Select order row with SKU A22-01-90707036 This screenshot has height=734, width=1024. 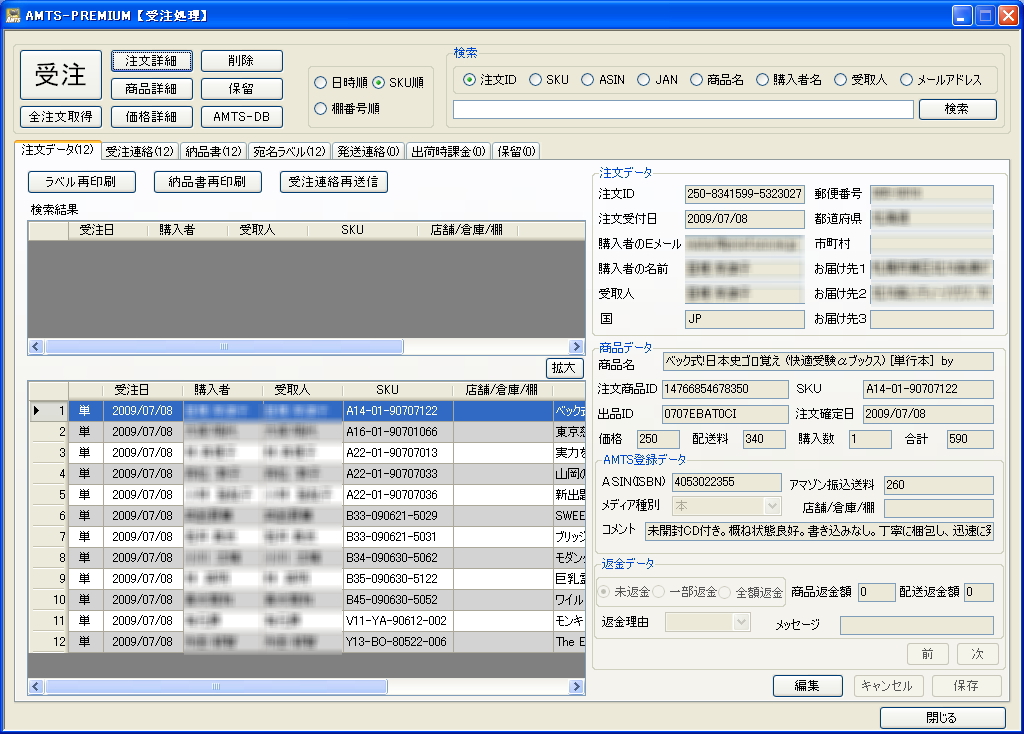(x=307, y=495)
